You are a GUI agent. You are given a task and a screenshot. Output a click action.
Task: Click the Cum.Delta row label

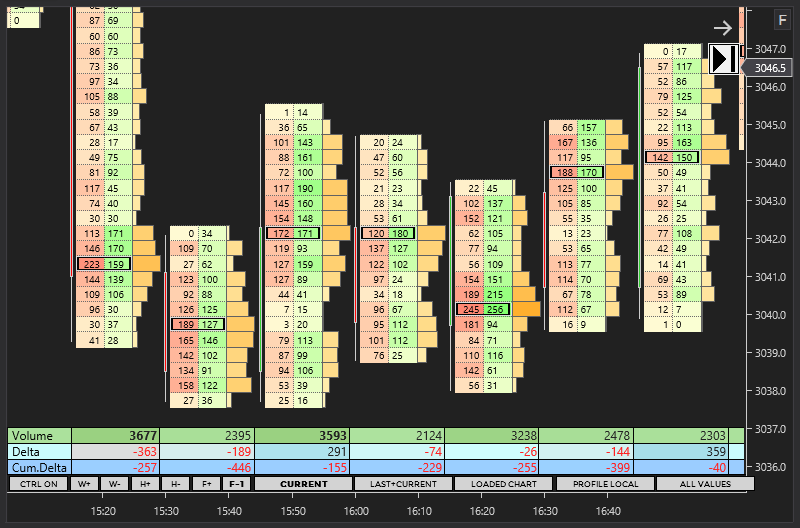(38, 467)
